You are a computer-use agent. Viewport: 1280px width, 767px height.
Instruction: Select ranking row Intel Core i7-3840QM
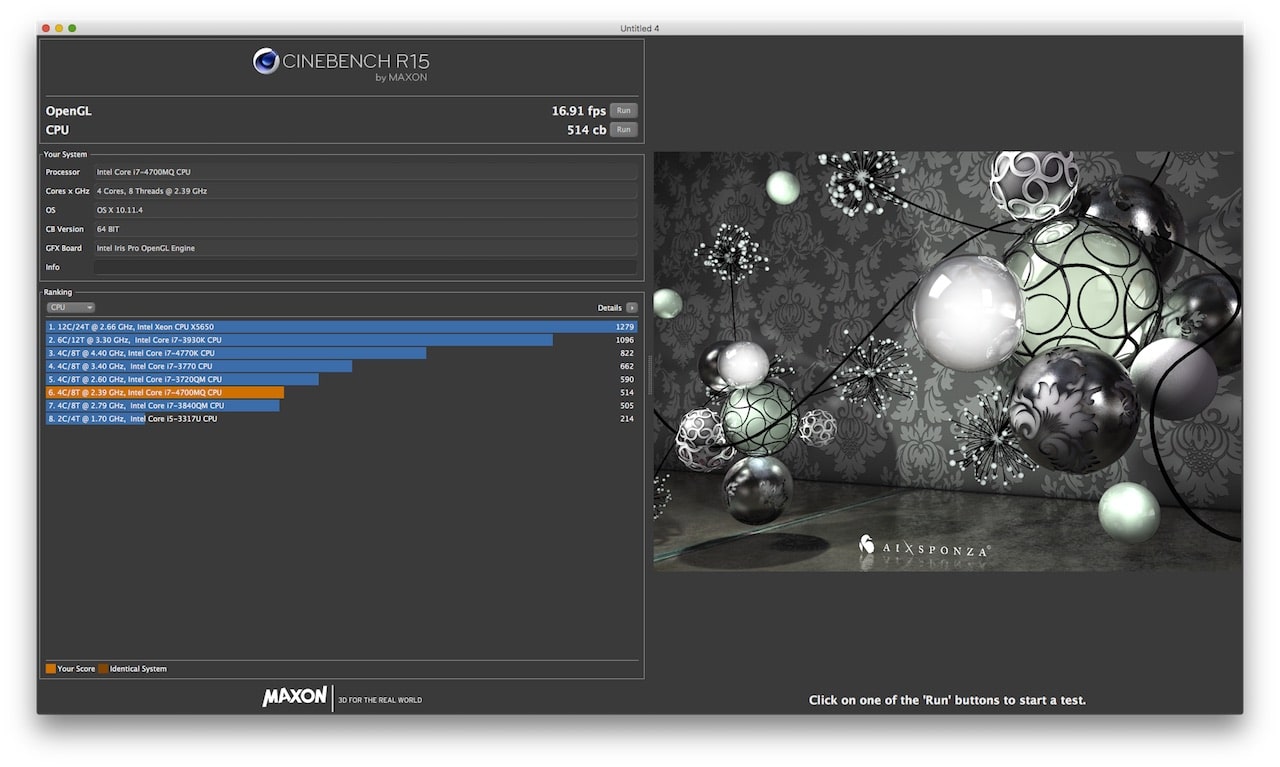(341, 406)
